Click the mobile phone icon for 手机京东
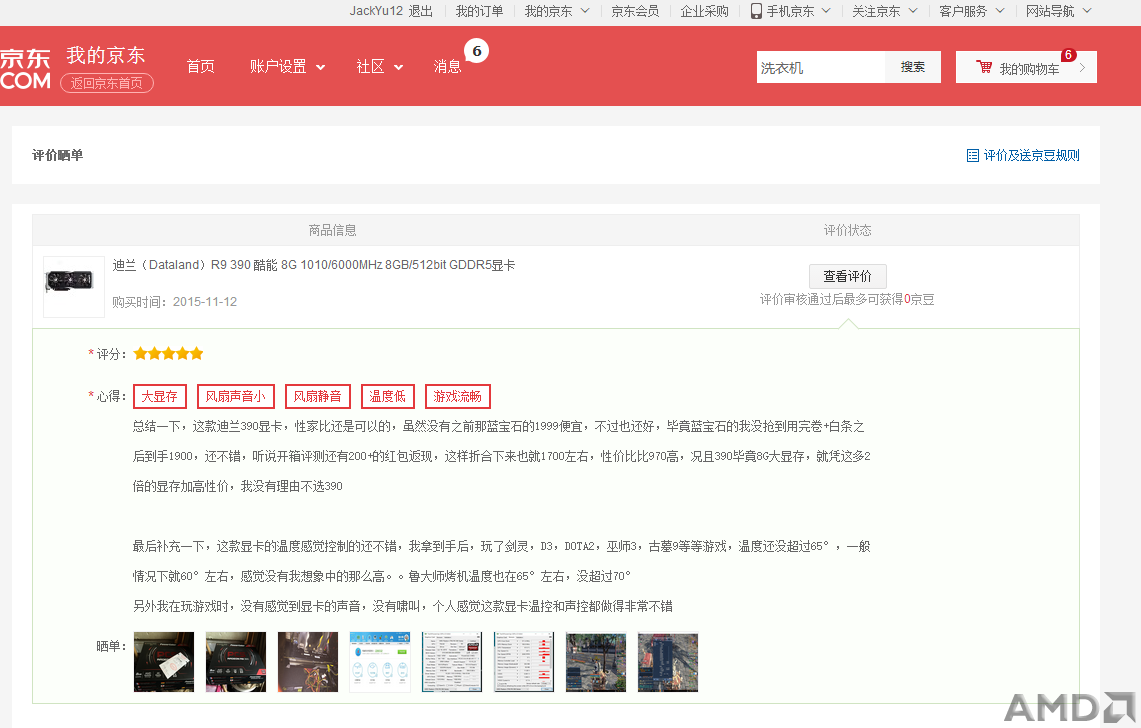This screenshot has height=728, width=1141. pos(756,11)
